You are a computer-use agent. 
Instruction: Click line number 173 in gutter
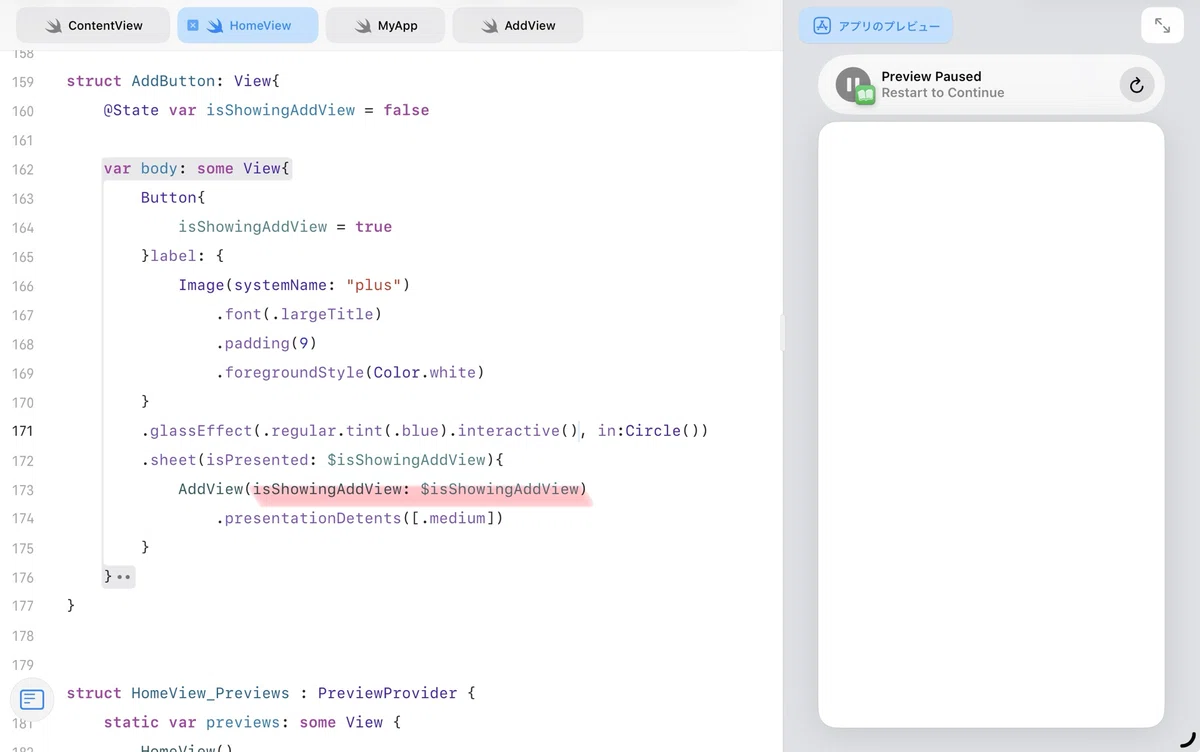tap(22, 490)
